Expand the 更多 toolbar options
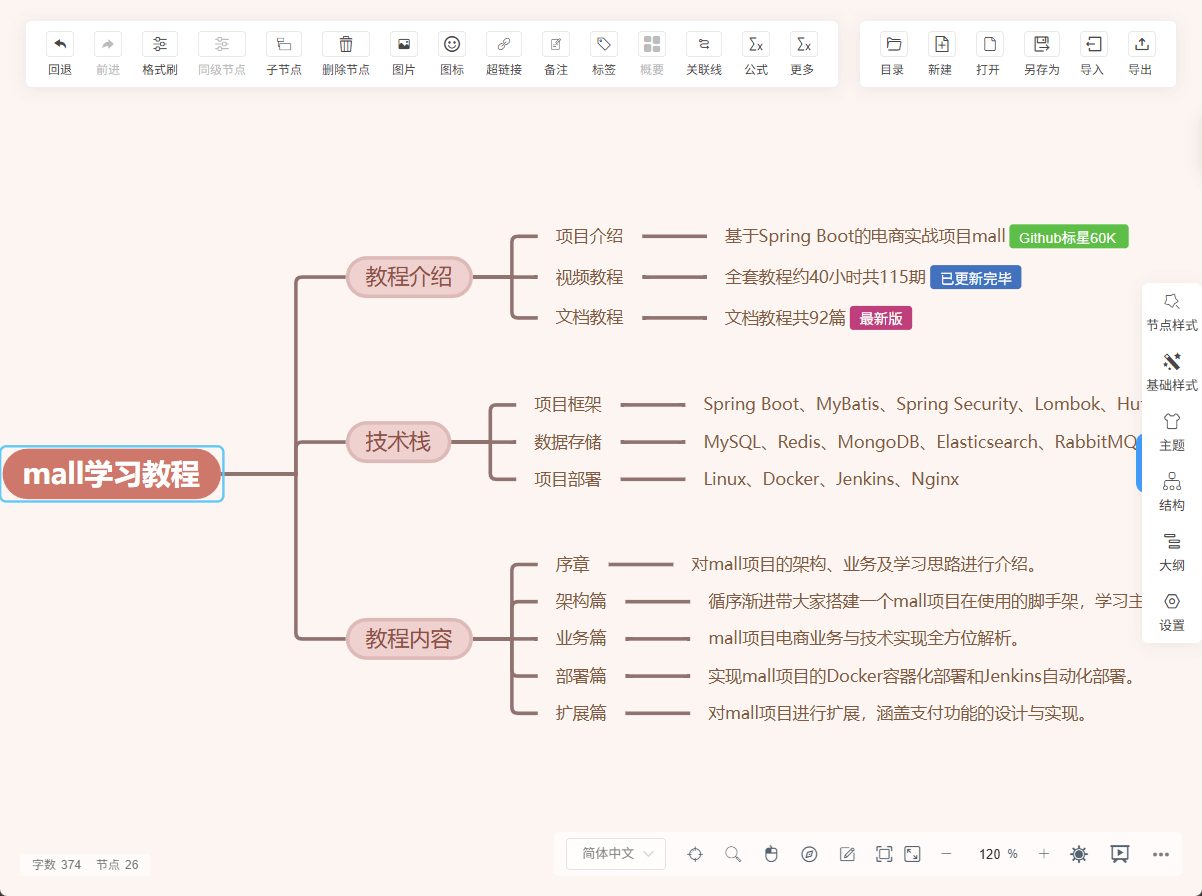Viewport: 1202px width, 896px height. [x=802, y=45]
